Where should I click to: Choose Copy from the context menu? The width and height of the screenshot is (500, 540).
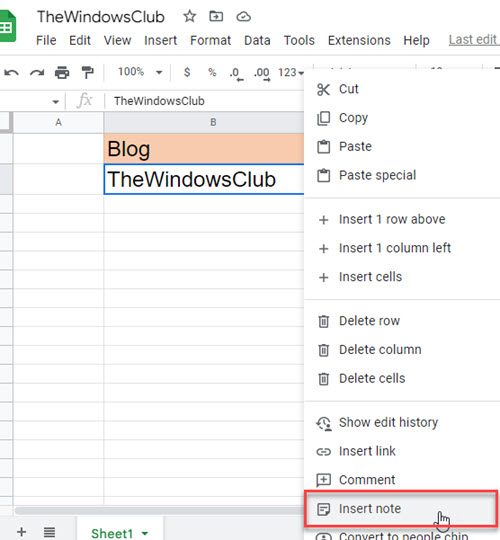402,118
